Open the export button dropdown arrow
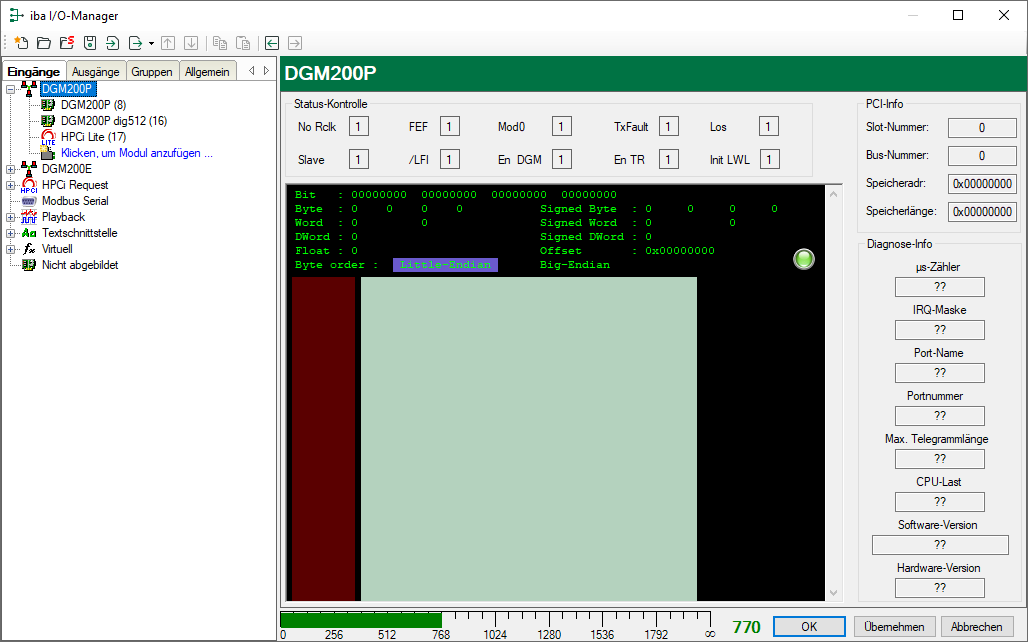 (151, 43)
